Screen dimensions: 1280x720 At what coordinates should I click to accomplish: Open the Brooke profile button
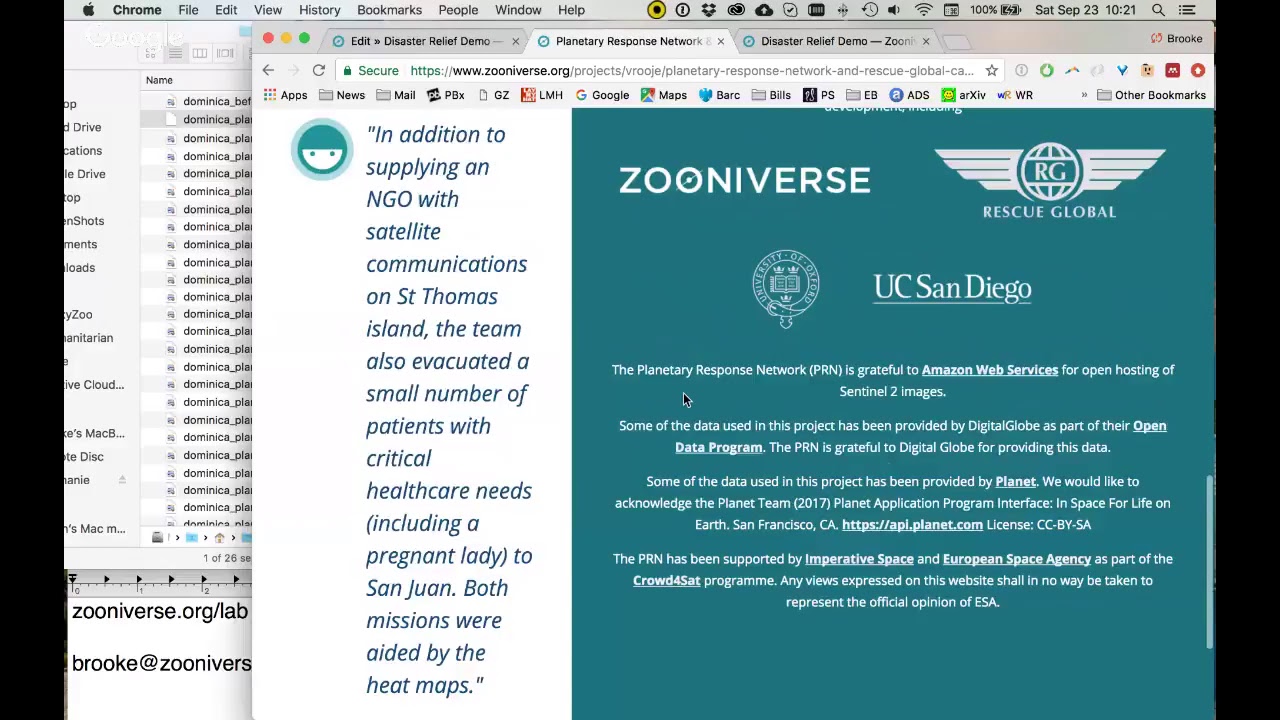coord(1177,38)
